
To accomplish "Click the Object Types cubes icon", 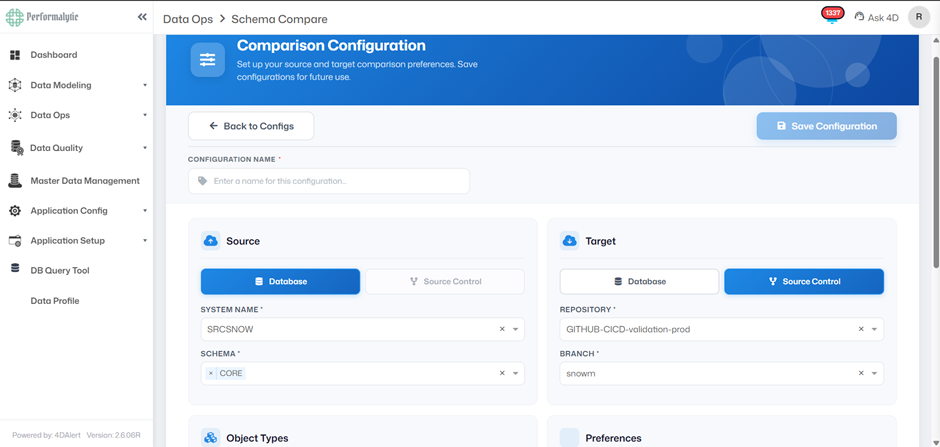I will tap(210, 438).
